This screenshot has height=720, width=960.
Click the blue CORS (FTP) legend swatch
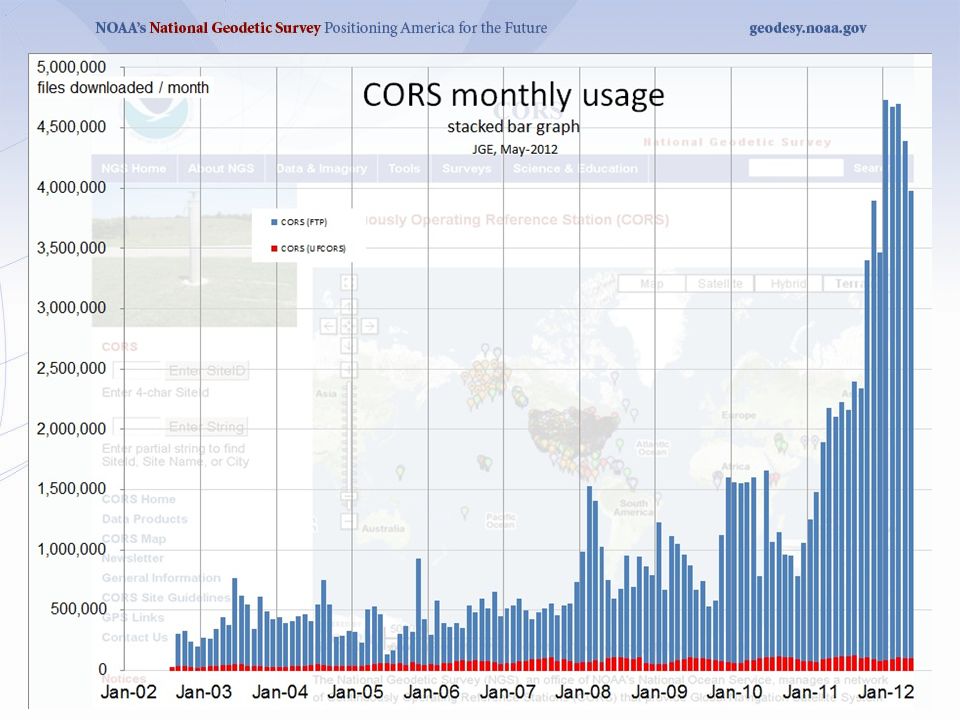(274, 222)
